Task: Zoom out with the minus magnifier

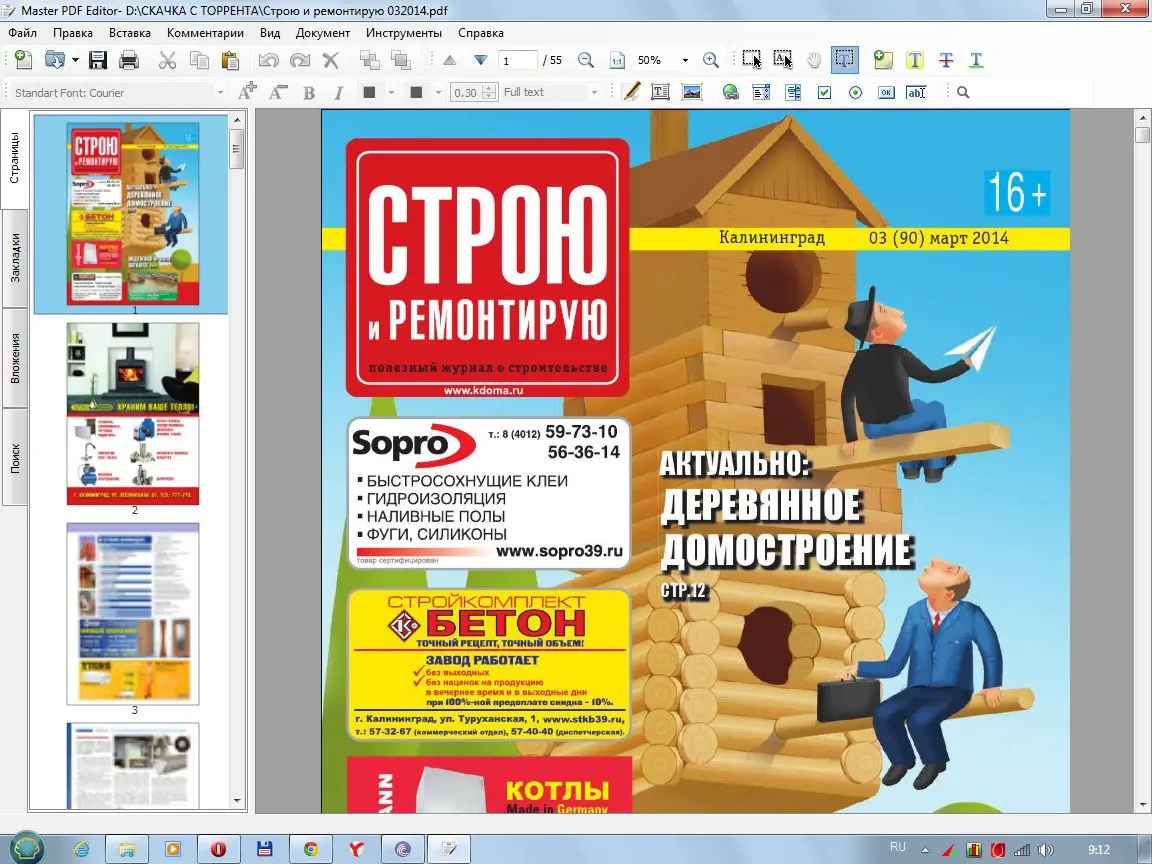Action: click(x=586, y=60)
